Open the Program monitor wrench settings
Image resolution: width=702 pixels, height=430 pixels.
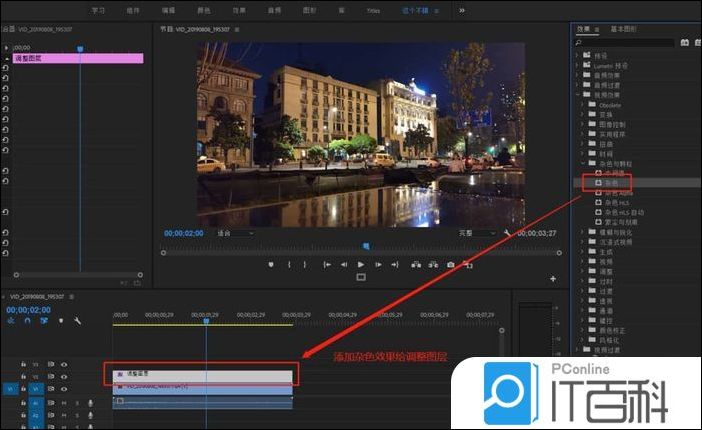coord(508,233)
